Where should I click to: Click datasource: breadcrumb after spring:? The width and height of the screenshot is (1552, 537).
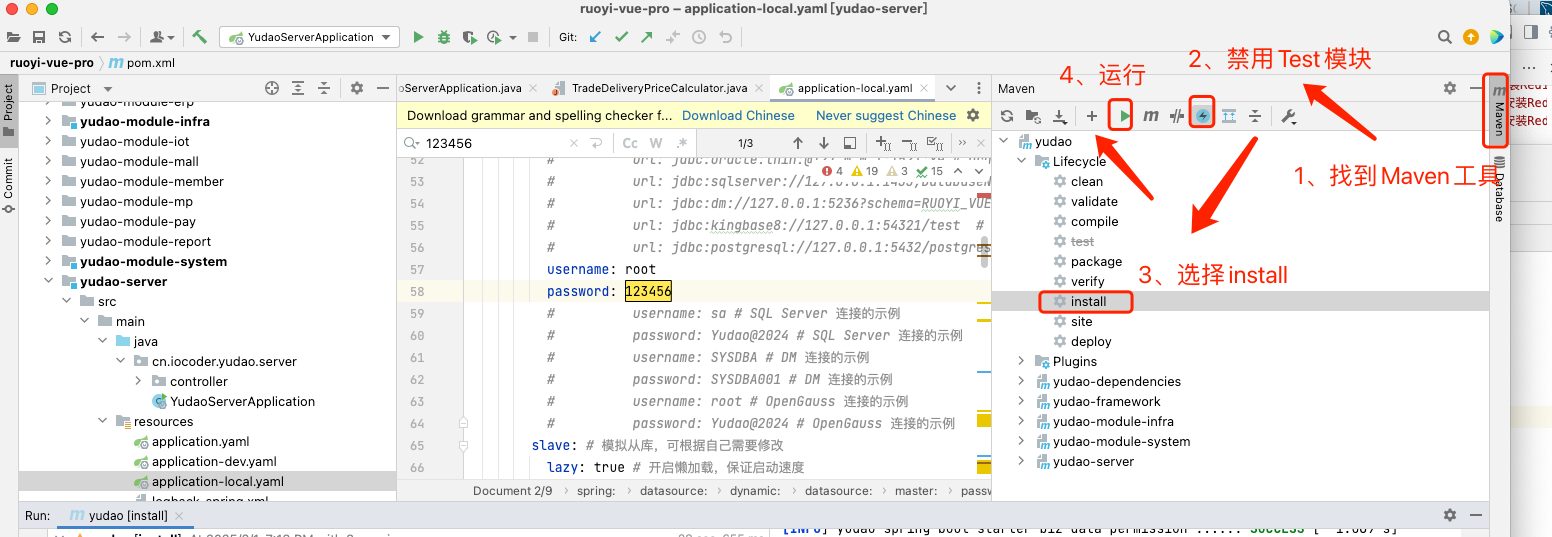point(674,491)
